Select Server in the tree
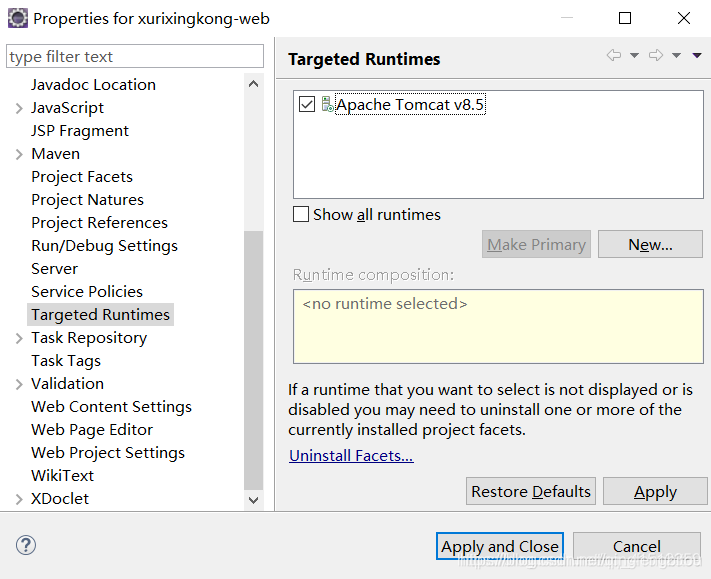The image size is (711, 579). click(54, 269)
